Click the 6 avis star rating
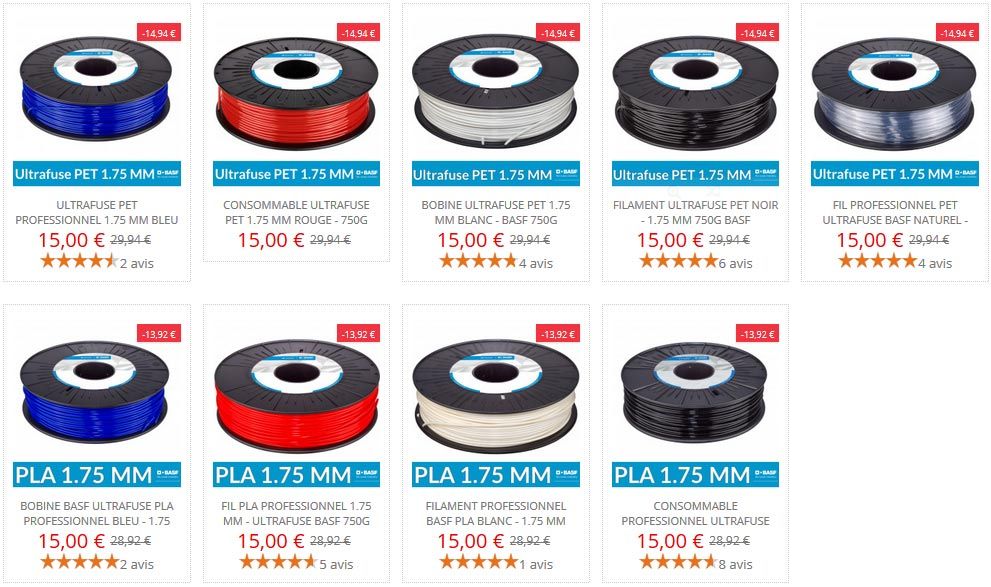991x587 pixels. [x=695, y=262]
